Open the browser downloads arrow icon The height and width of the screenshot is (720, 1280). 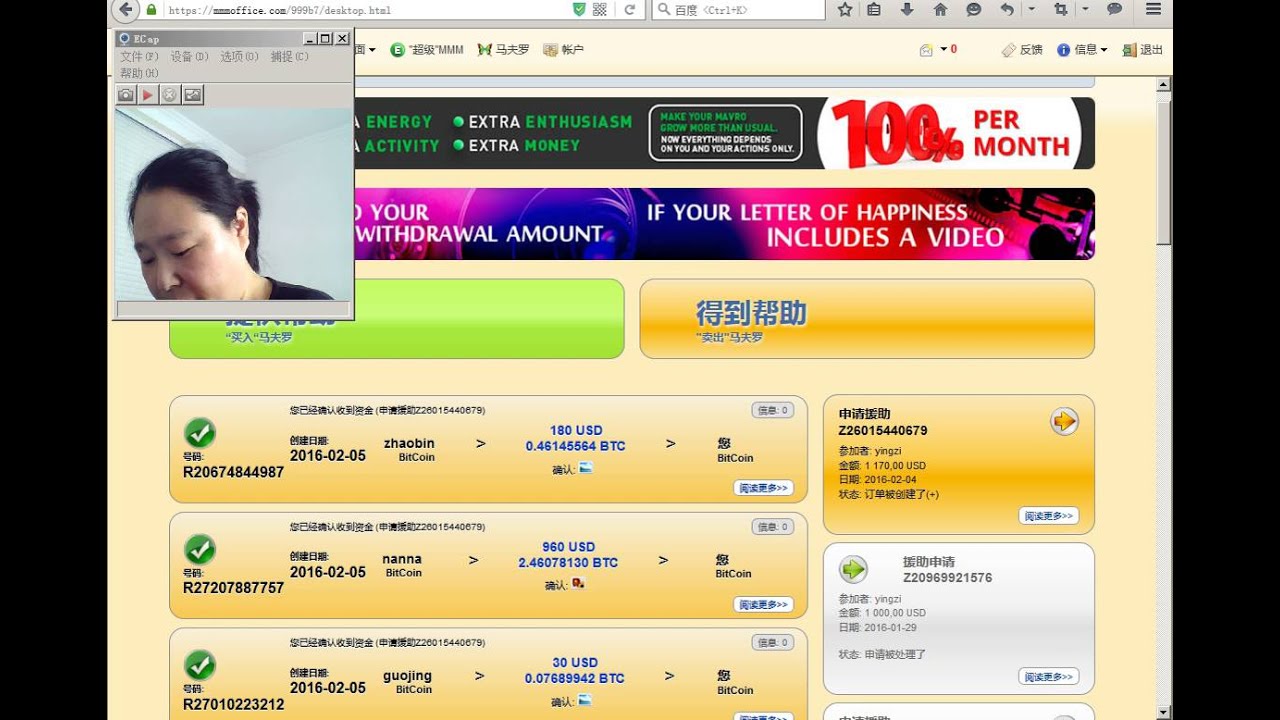coord(907,10)
